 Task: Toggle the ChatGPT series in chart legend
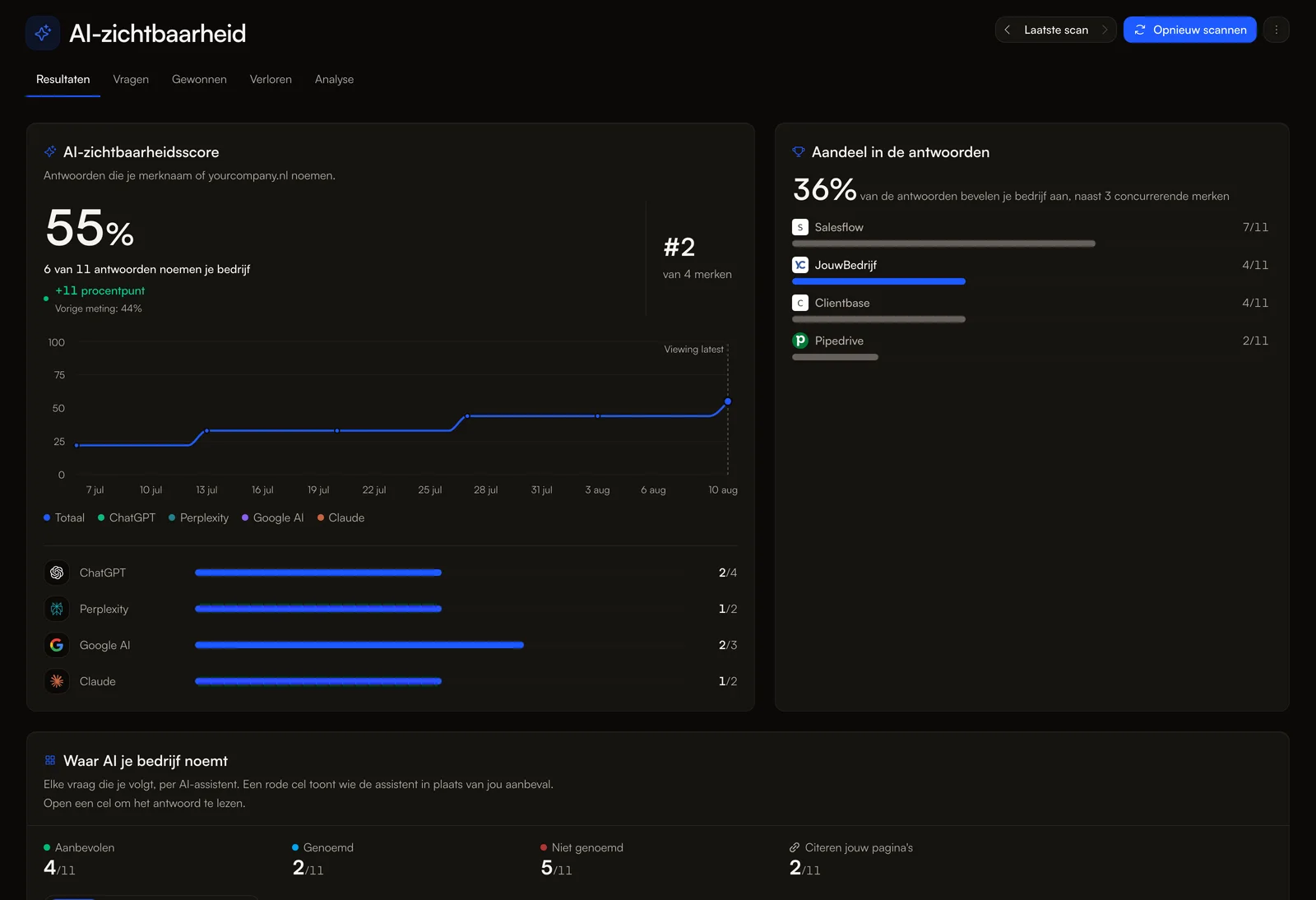click(127, 517)
